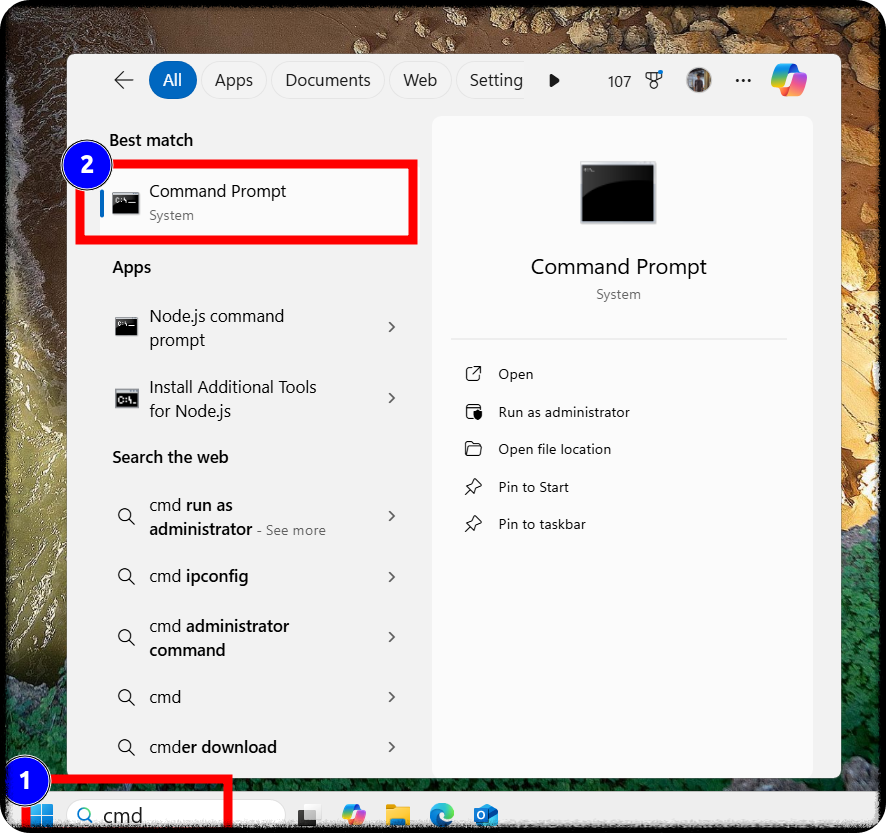Click the taskbar search box containing cmd
The height and width of the screenshot is (833, 886).
pos(176,815)
